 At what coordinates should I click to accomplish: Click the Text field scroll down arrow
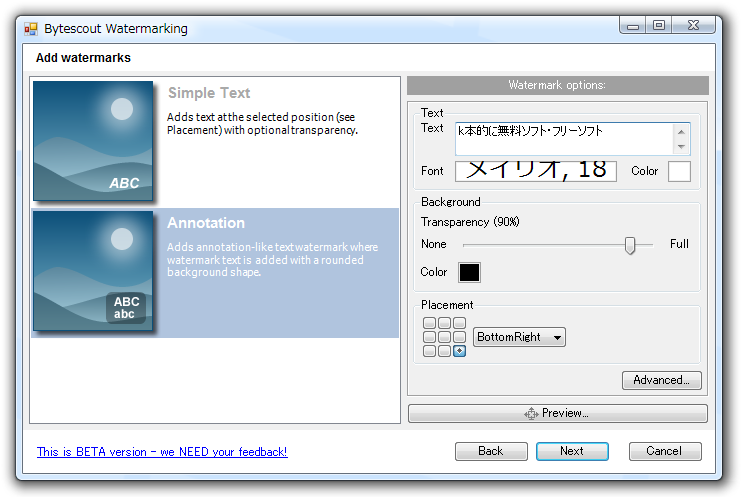[x=681, y=147]
